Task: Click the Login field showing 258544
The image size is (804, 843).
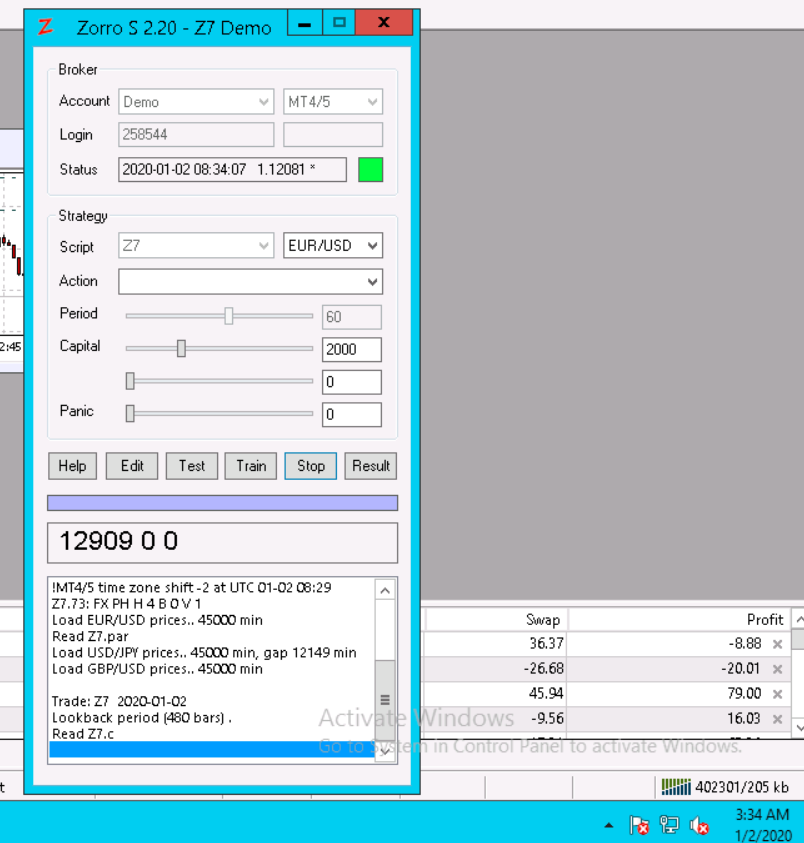Action: (196, 134)
